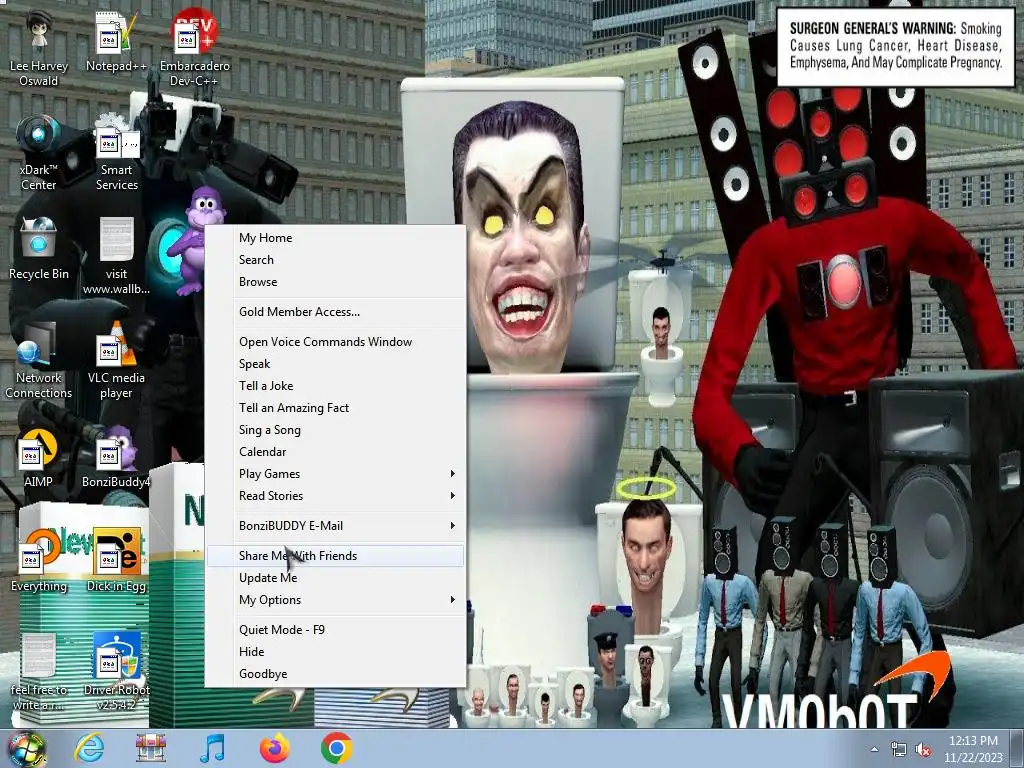This screenshot has height=768, width=1024.
Task: Select Gold Member Access... menu entry
Action: (x=336, y=312)
